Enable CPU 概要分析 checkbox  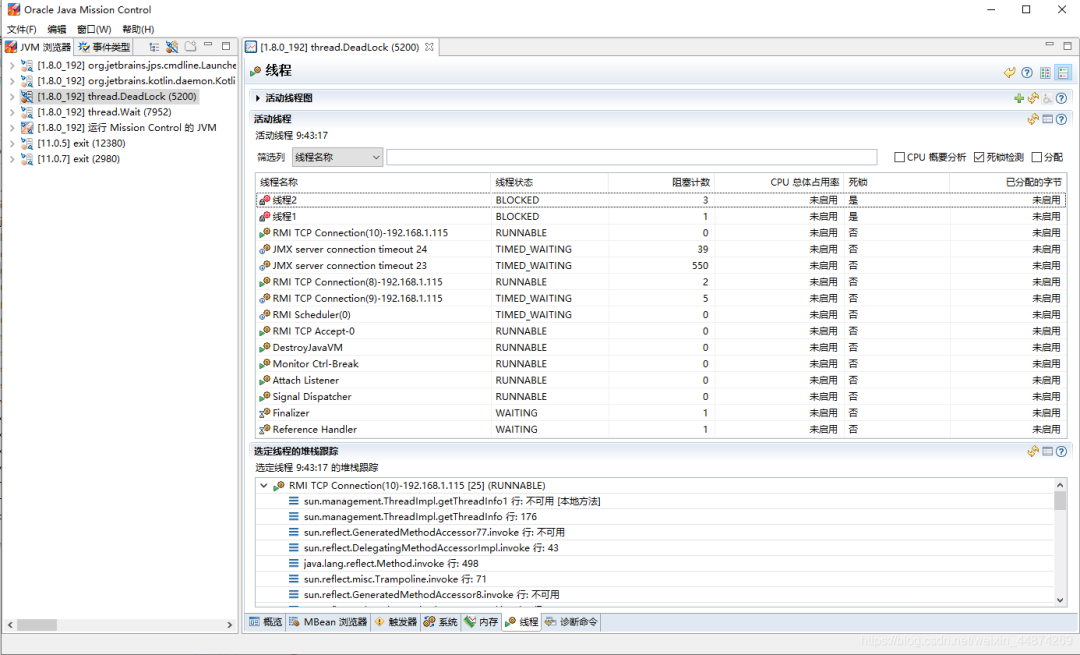click(900, 157)
